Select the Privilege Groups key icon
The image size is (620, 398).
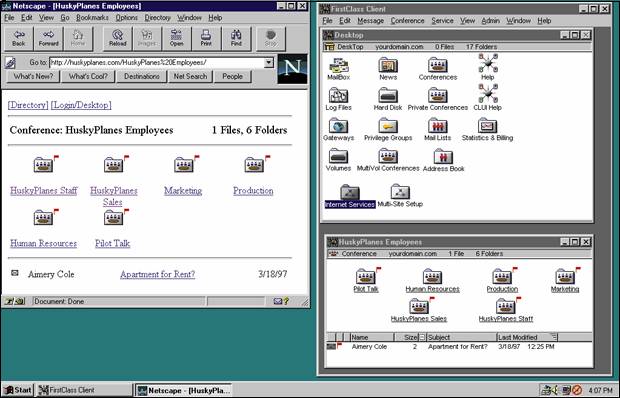click(x=388, y=126)
